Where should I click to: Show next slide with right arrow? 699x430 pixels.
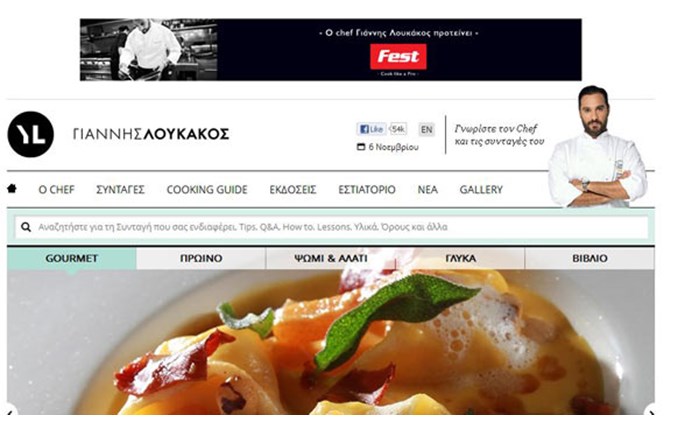click(x=650, y=410)
